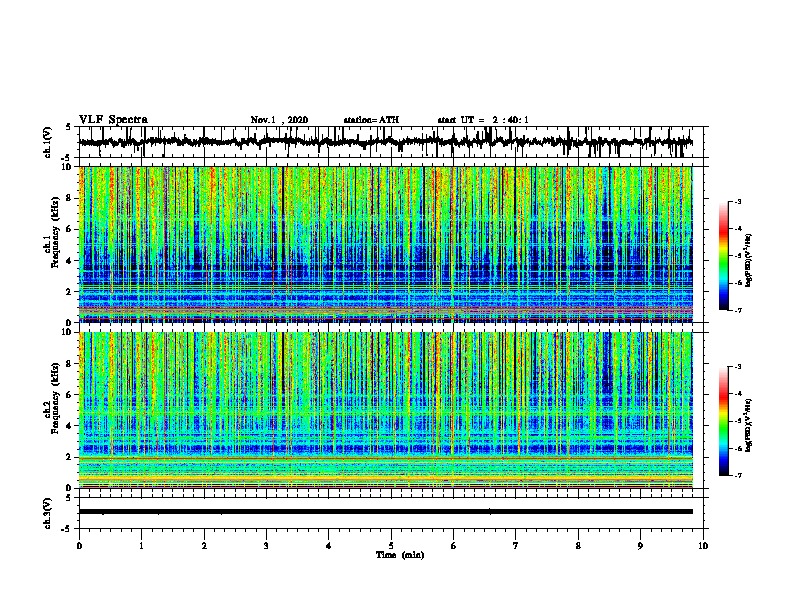The height and width of the screenshot is (612, 792).
Task: Click the ch.1 log(PSD) color bar unit label
Action: click(749, 261)
